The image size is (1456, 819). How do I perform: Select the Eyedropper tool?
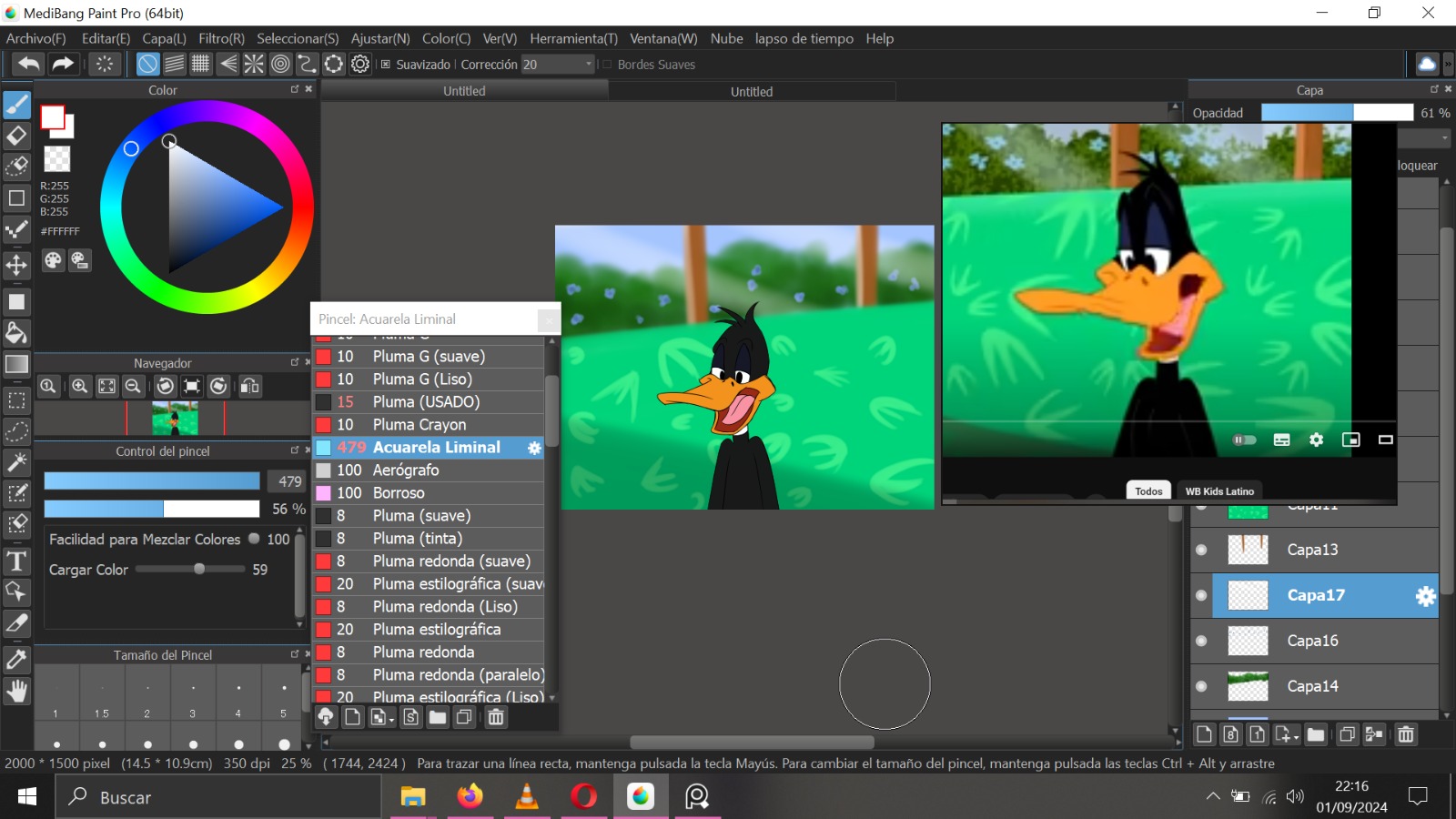coord(16,659)
